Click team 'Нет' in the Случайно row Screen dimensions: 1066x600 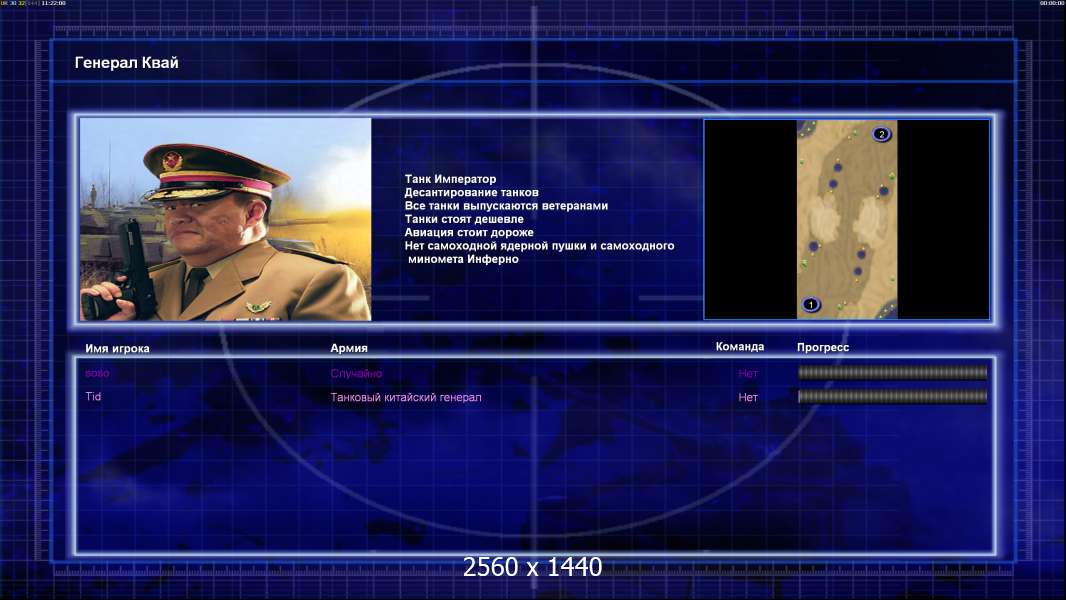[748, 373]
